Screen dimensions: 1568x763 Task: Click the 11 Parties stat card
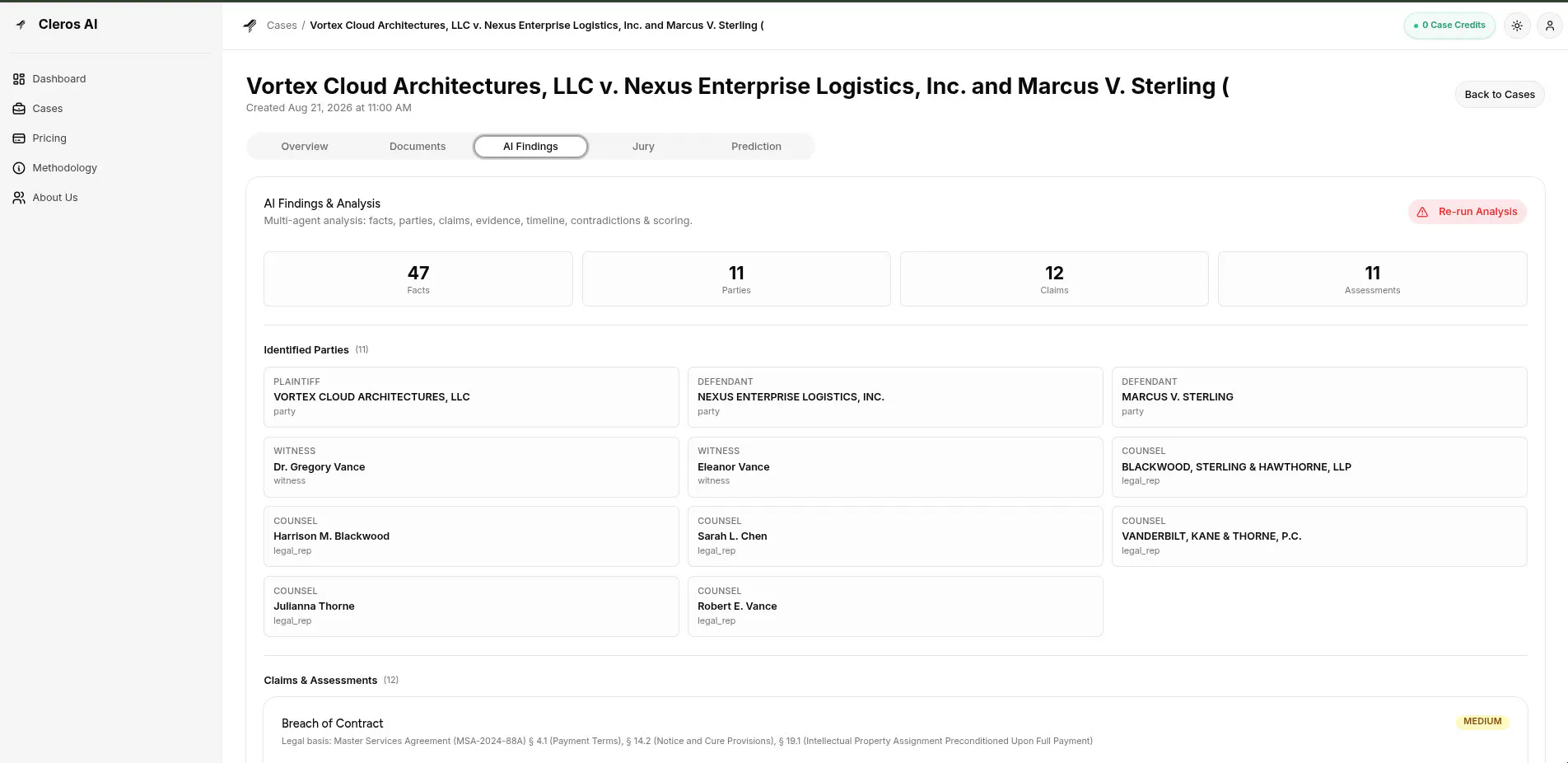tap(736, 279)
